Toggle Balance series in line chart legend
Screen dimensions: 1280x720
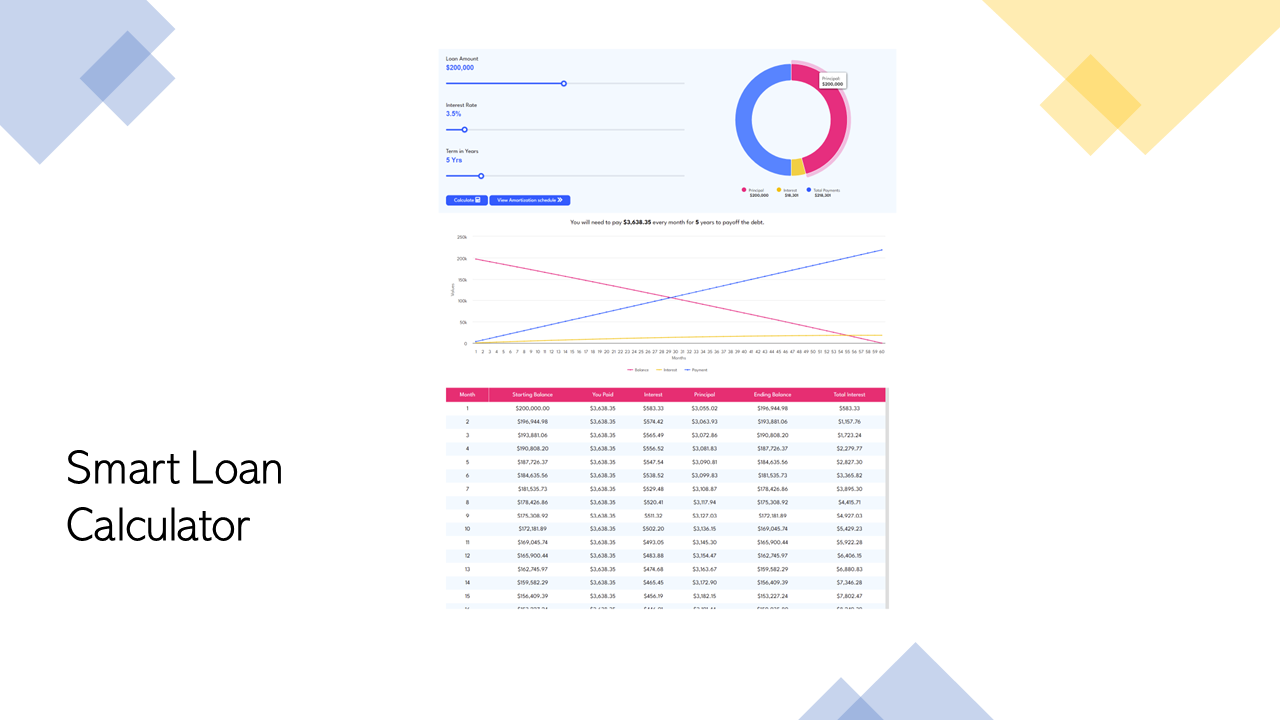[638, 370]
